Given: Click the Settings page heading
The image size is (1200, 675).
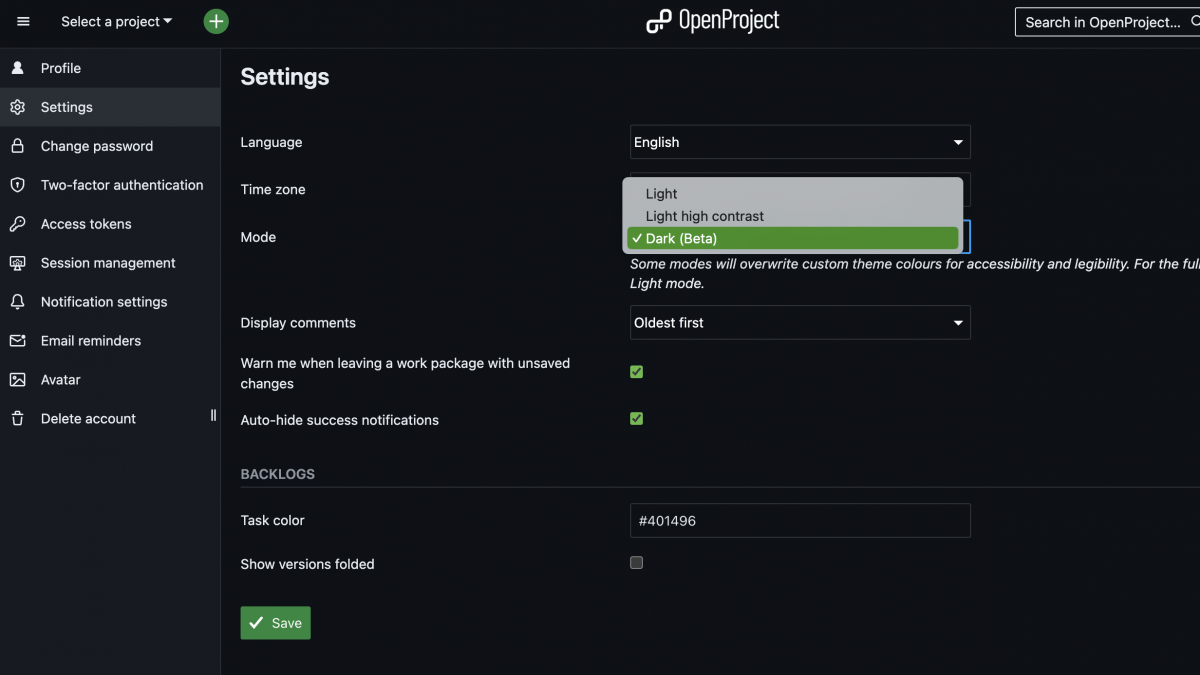Looking at the screenshot, I should [285, 77].
